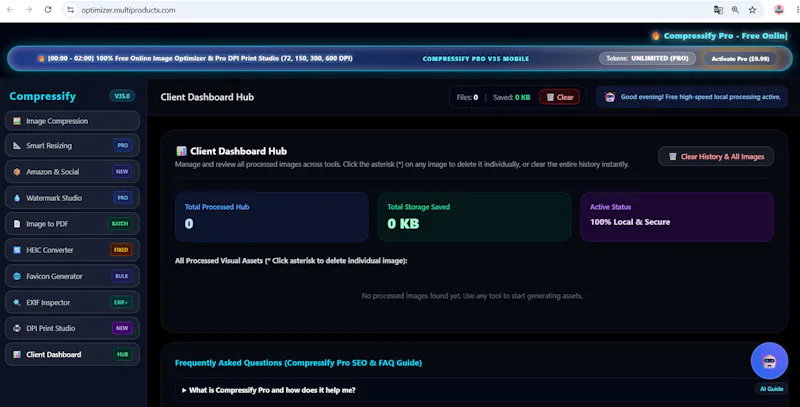Click the Tokens UNLIMITED (PRO) pill
800x407 pixels.
pyautogui.click(x=647, y=58)
